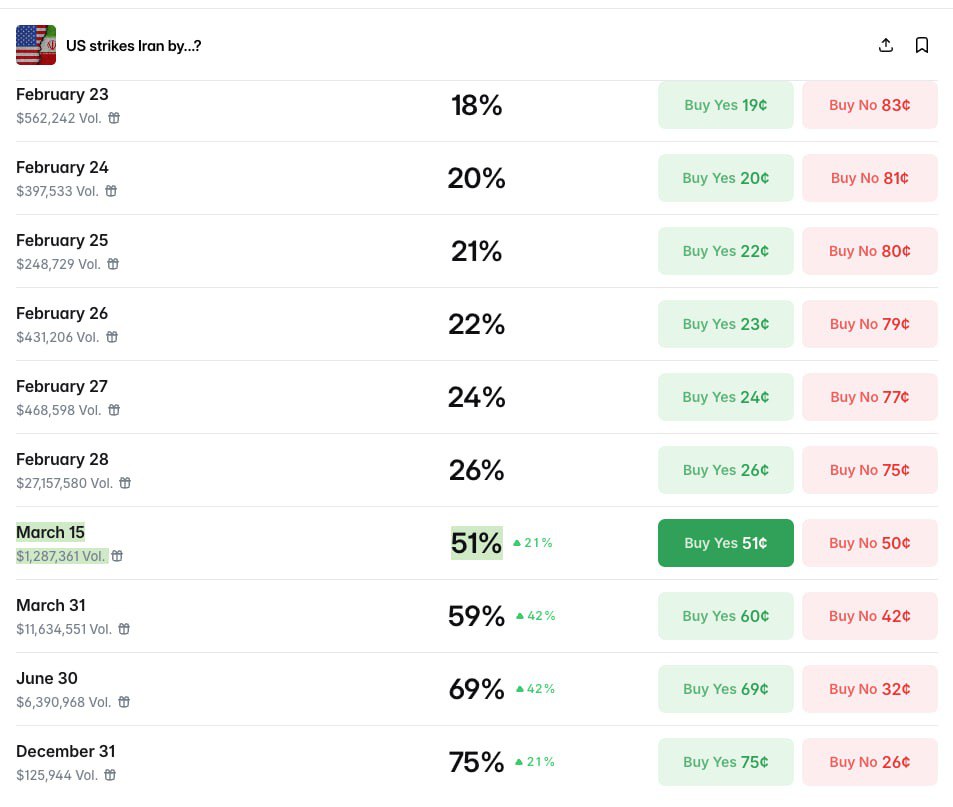Click the share icon in the header
This screenshot has height=807, width=953.
(x=885, y=45)
